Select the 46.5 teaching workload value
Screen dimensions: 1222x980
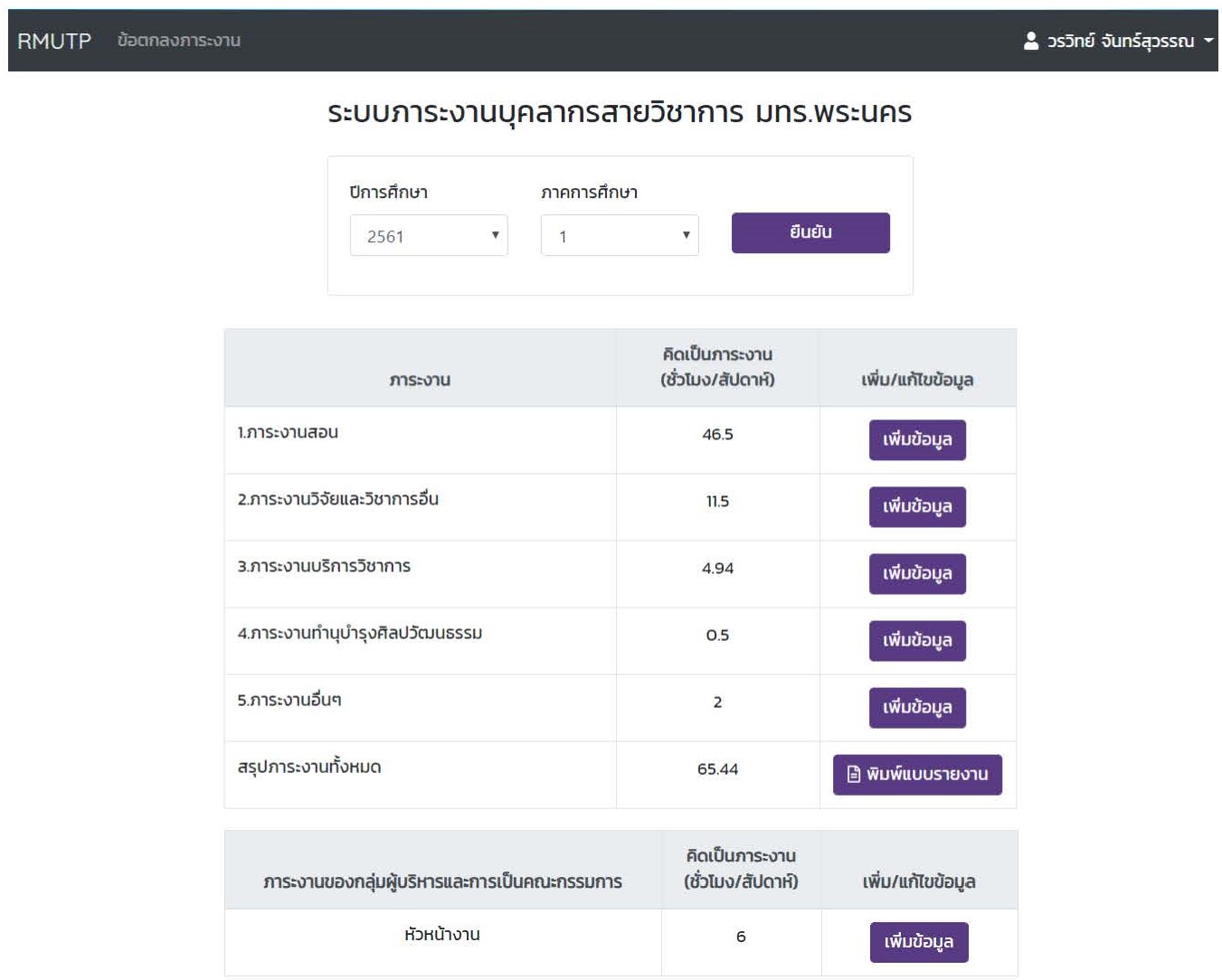coord(717,435)
